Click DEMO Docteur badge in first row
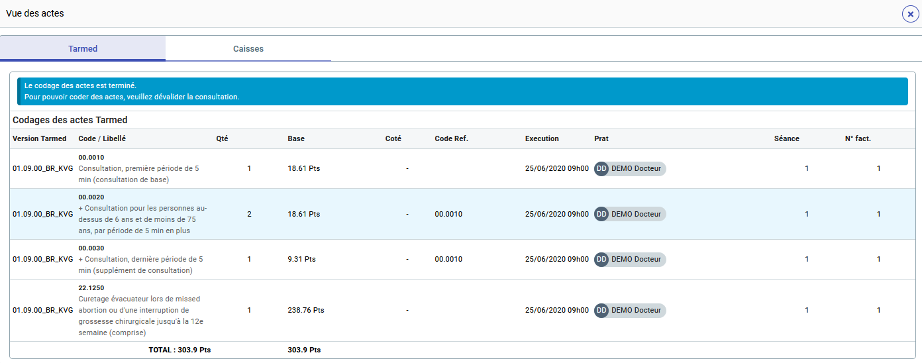 630,169
